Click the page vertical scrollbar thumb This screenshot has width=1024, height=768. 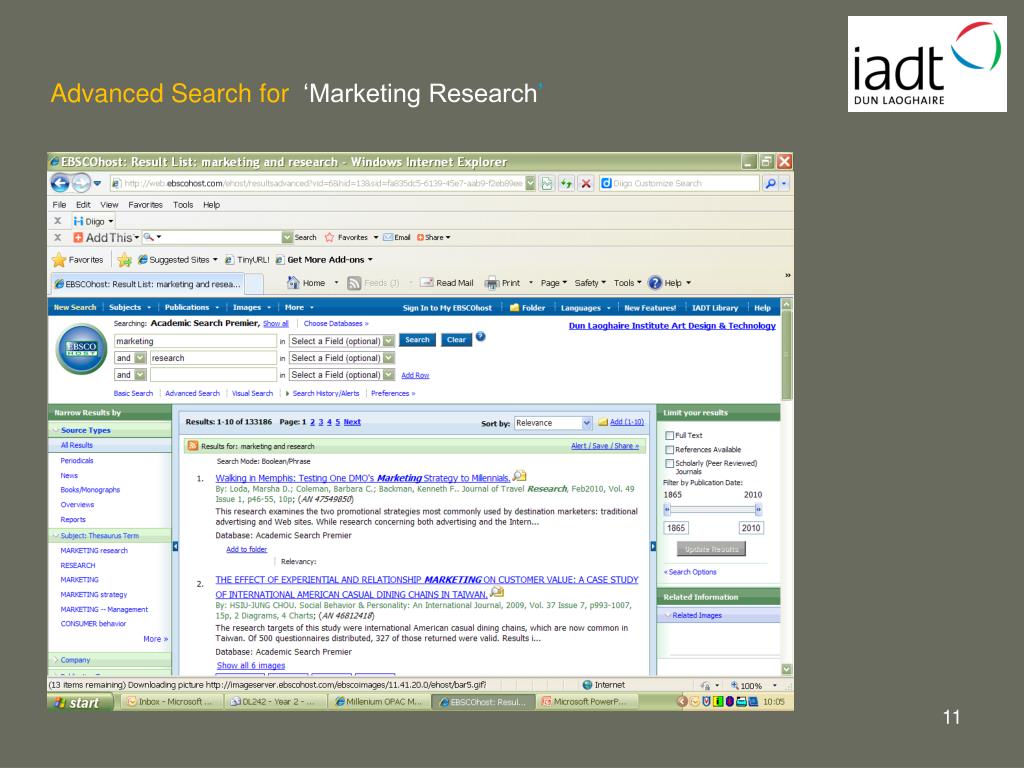click(786, 355)
